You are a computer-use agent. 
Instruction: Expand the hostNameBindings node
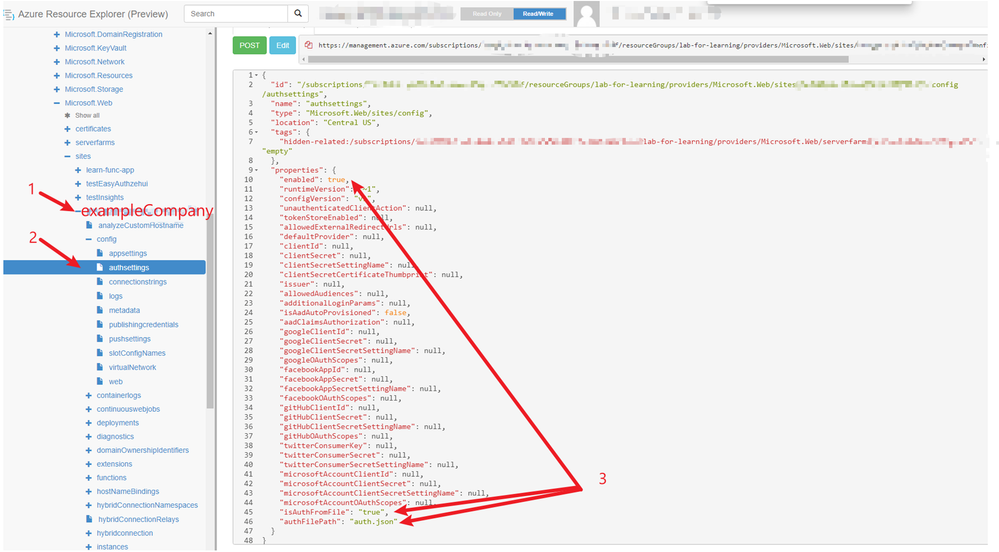pos(89,491)
